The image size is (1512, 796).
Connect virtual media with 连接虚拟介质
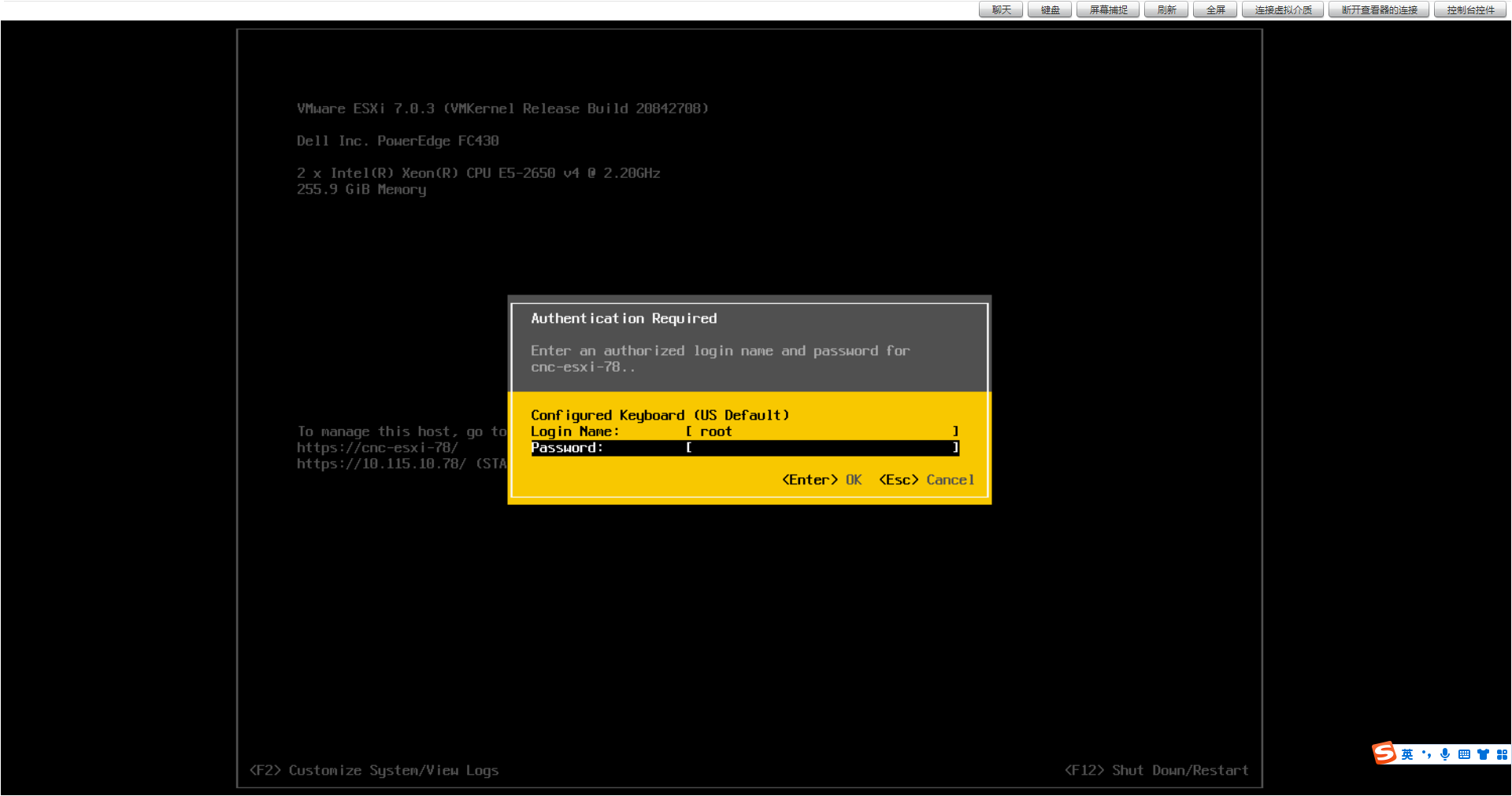click(x=1282, y=9)
